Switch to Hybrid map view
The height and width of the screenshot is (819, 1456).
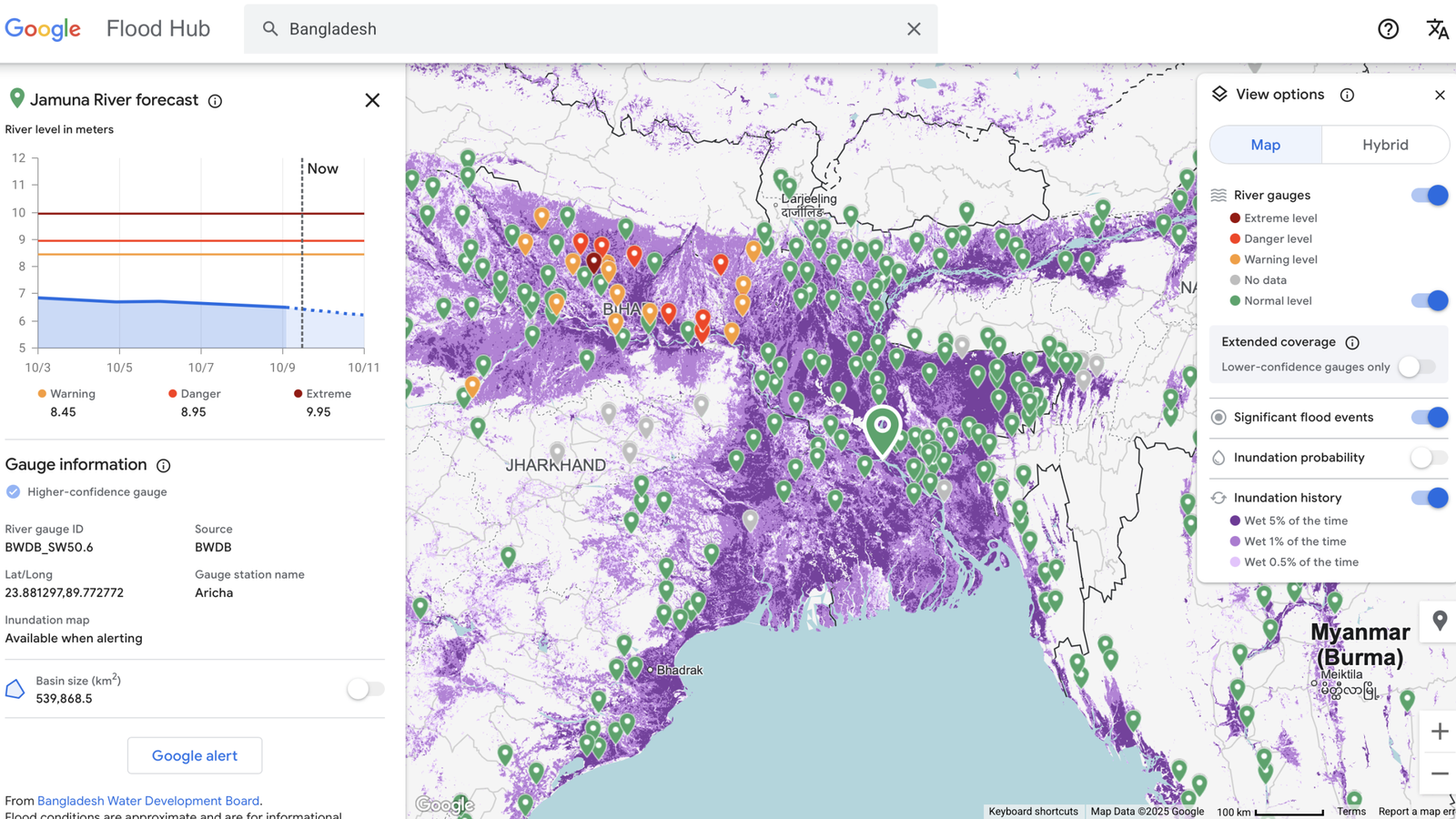click(x=1384, y=145)
